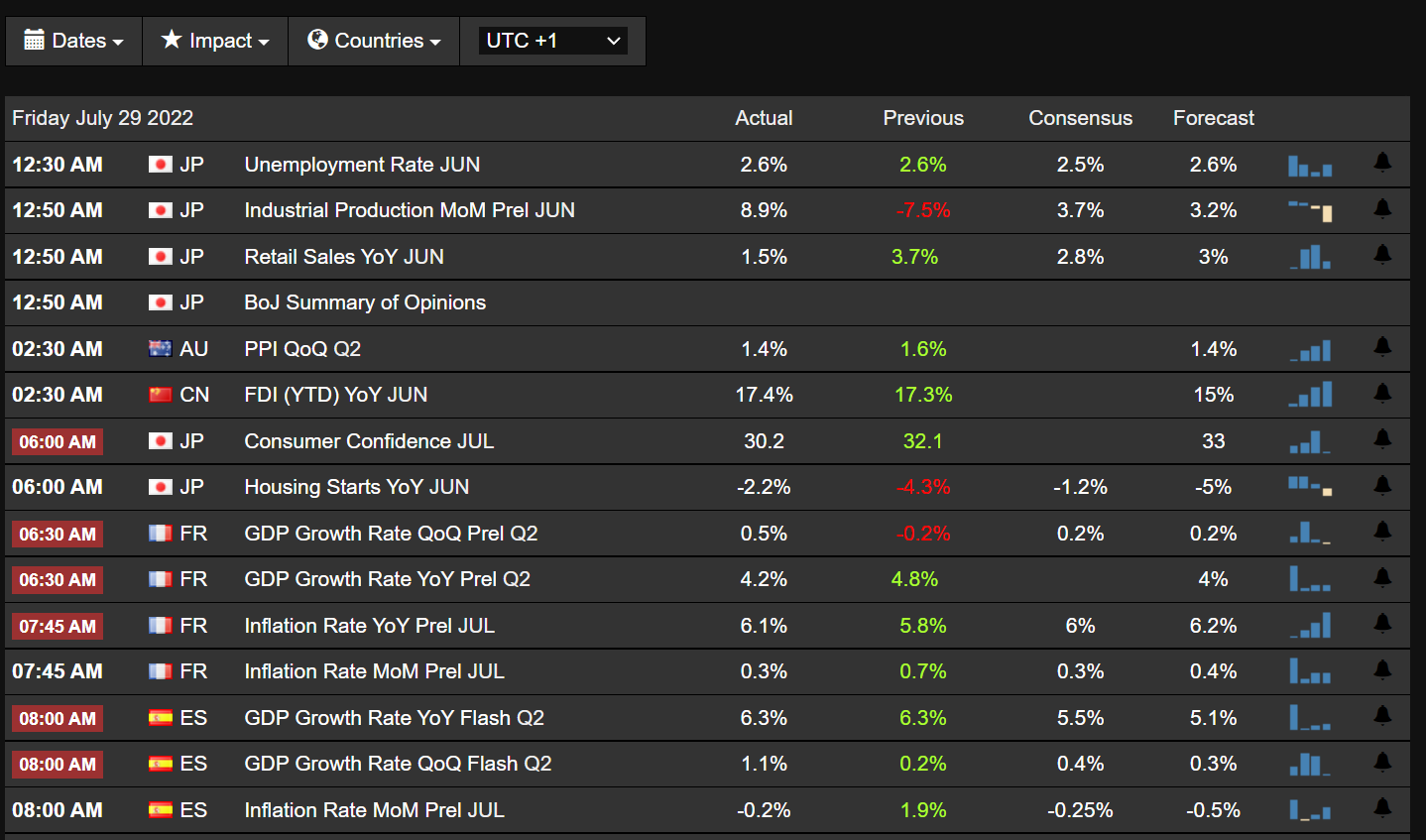Open the Countries filter menu
This screenshot has width=1426, height=840.
pos(374,41)
